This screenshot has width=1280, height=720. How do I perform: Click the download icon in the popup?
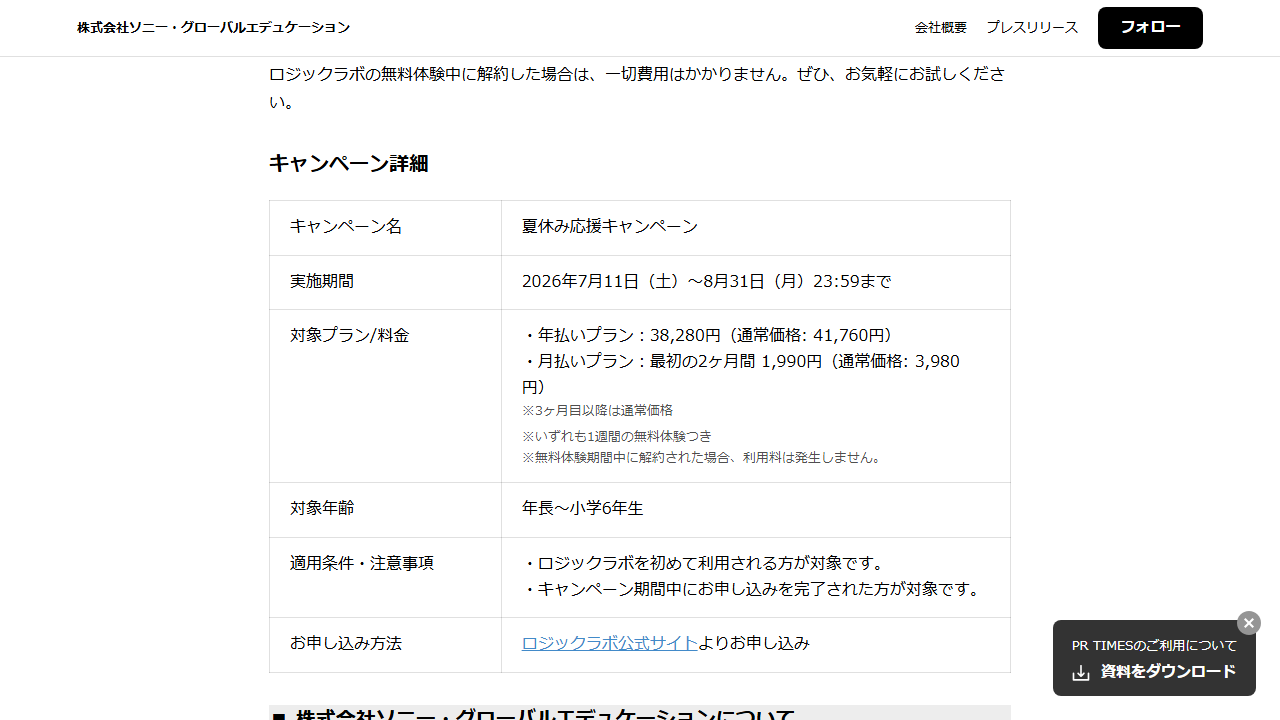(1081, 673)
